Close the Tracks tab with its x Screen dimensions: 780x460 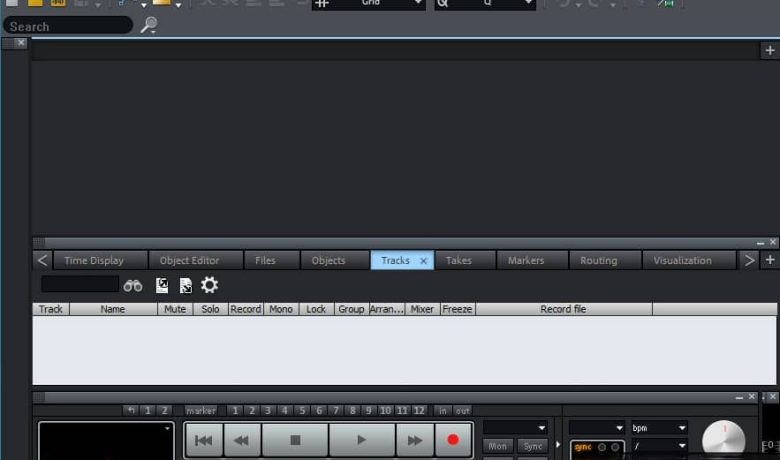tap(423, 261)
